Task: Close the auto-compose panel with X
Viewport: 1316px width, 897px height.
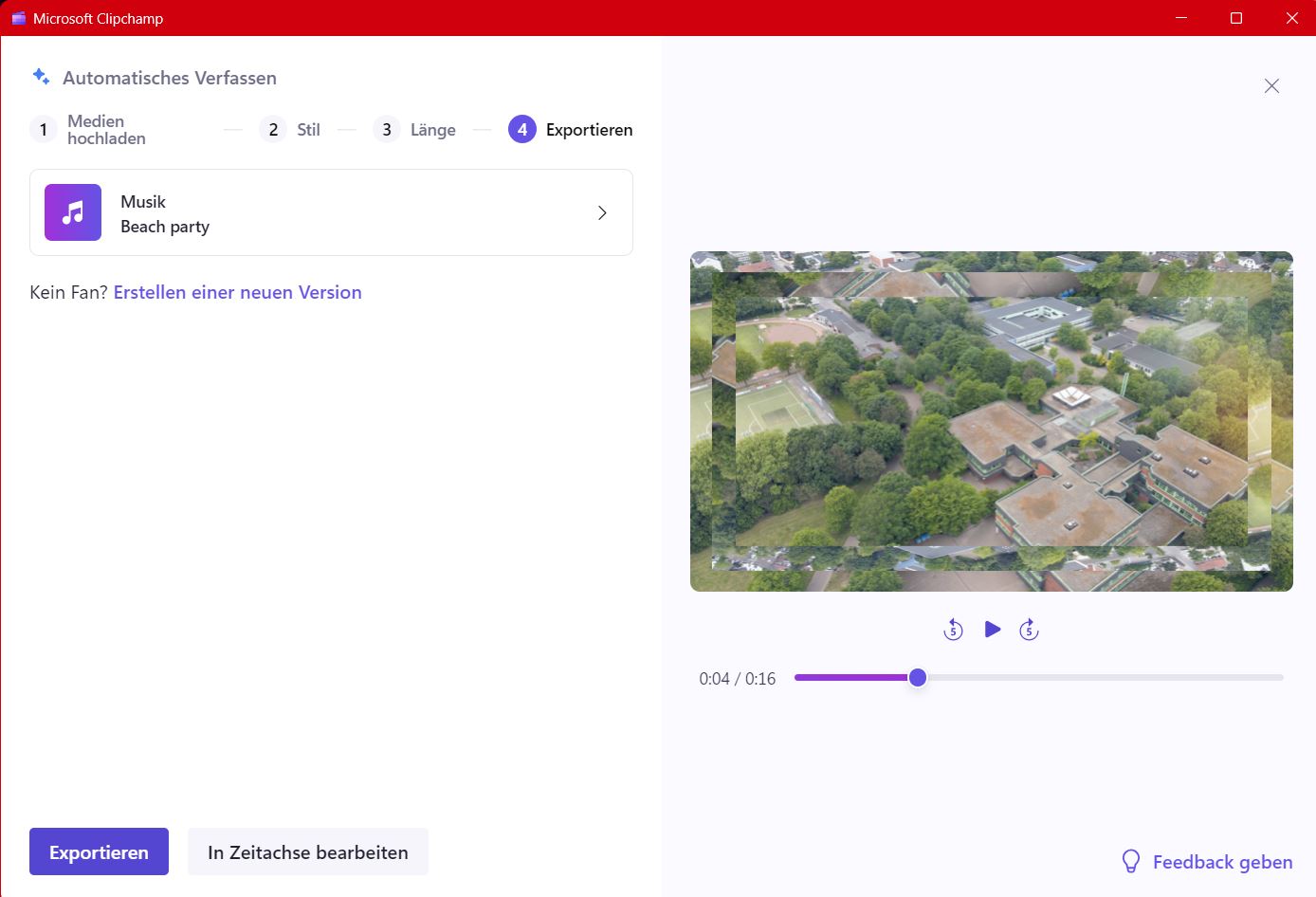Action: pos(1271,86)
